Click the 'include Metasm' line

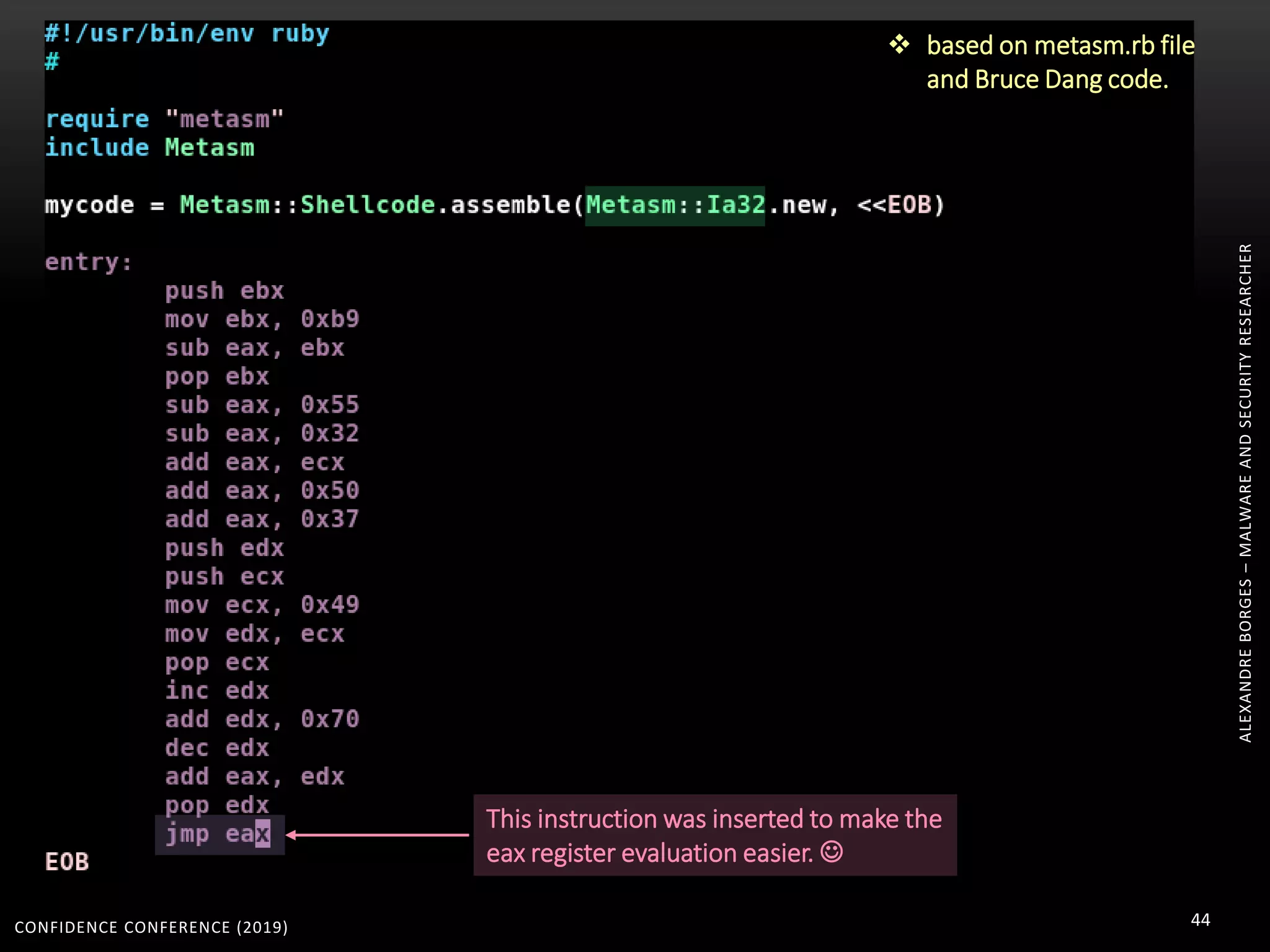149,148
